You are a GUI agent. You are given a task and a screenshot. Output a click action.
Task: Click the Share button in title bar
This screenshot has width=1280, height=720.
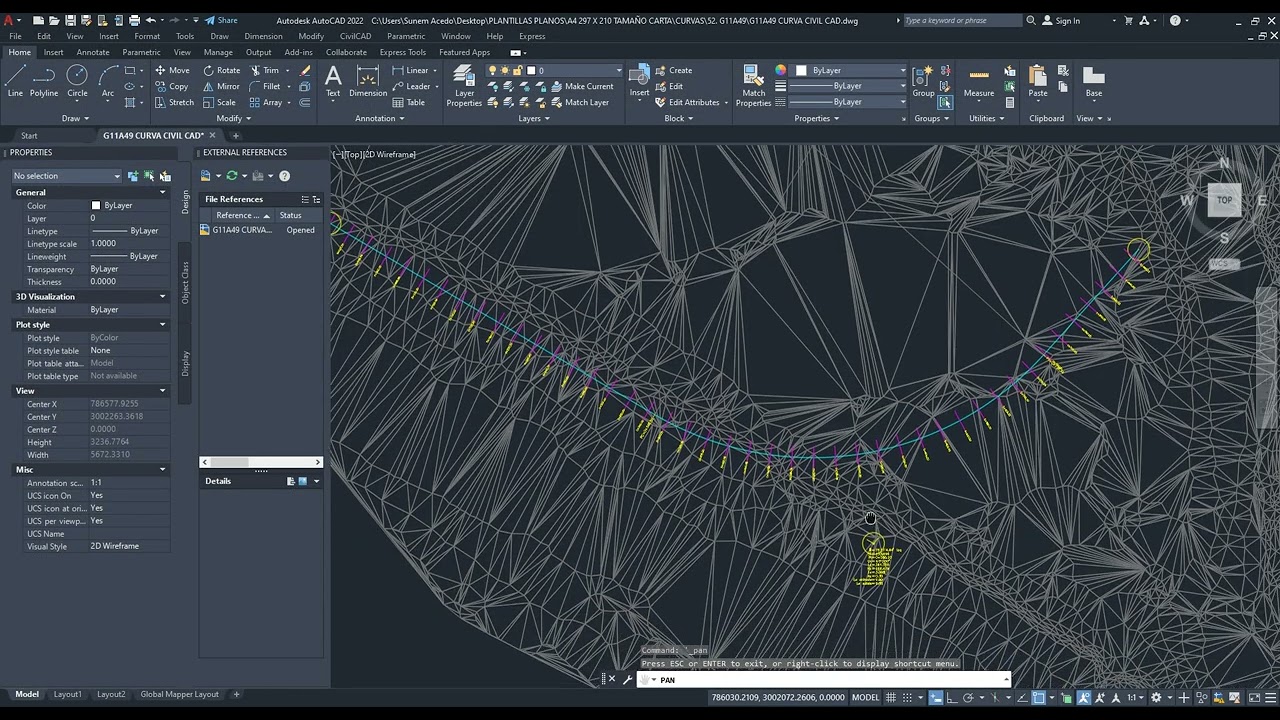(221, 20)
